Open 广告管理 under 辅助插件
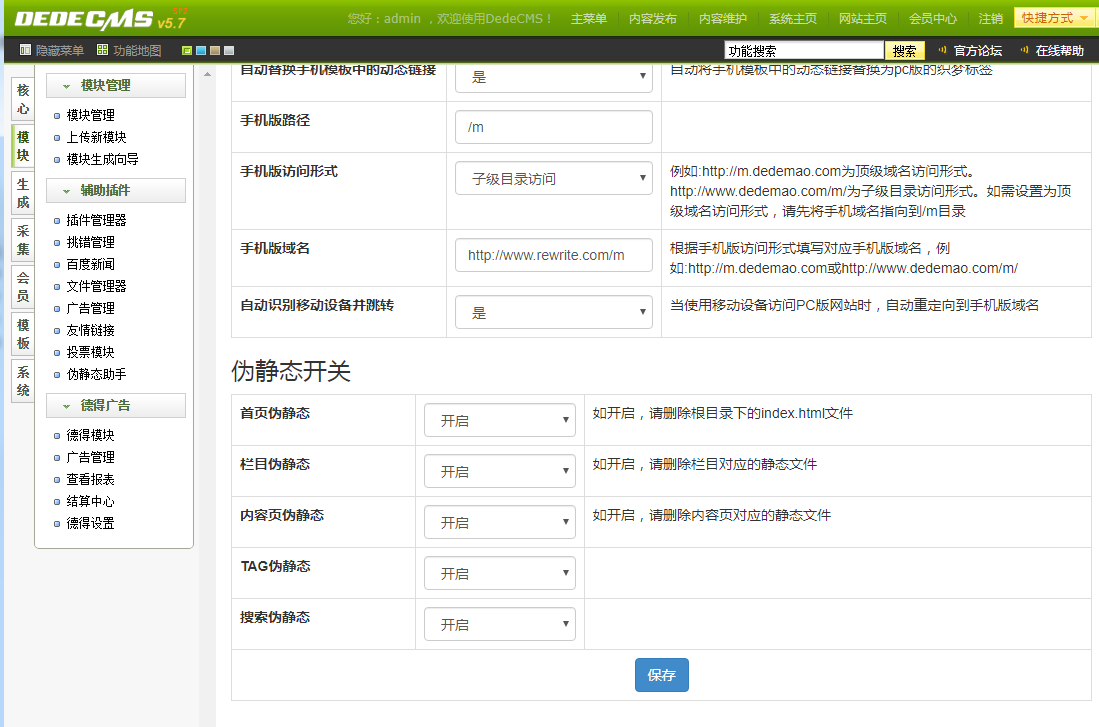This screenshot has height=727, width=1099. click(90, 308)
